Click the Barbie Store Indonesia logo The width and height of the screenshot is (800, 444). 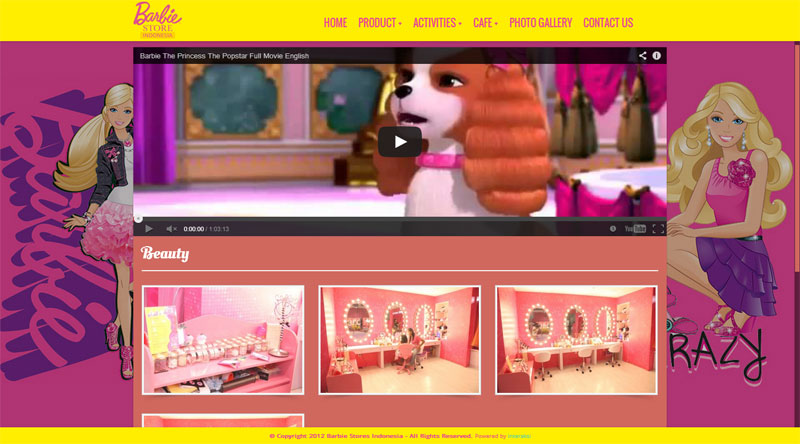157,20
